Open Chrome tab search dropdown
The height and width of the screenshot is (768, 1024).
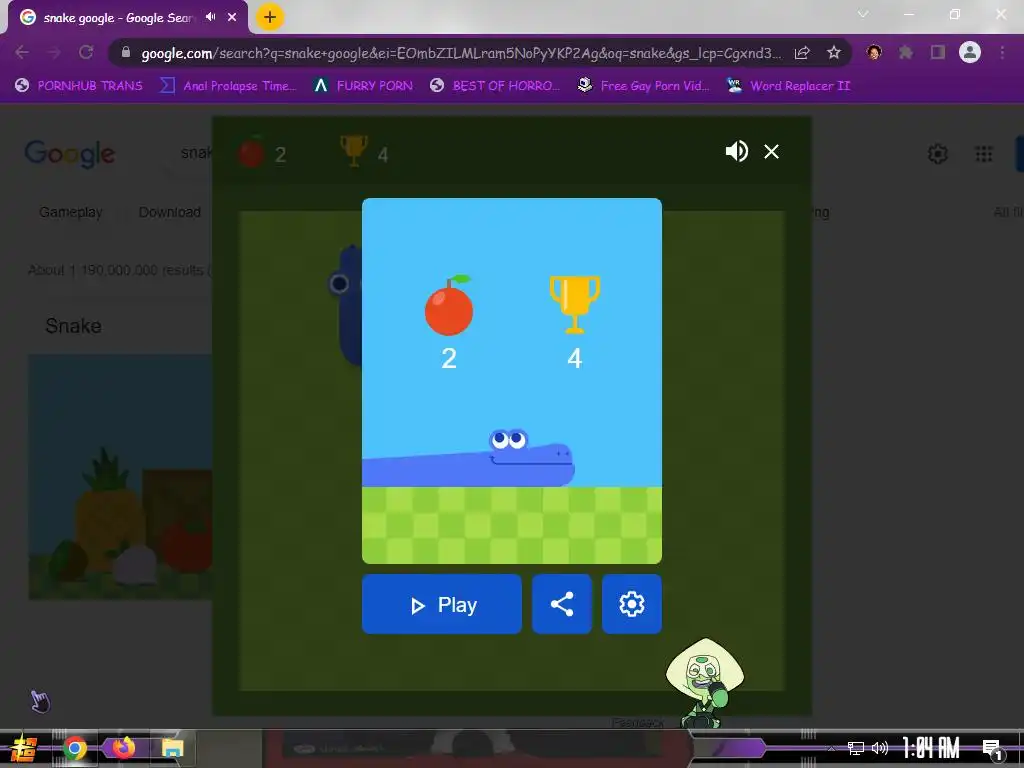[863, 14]
